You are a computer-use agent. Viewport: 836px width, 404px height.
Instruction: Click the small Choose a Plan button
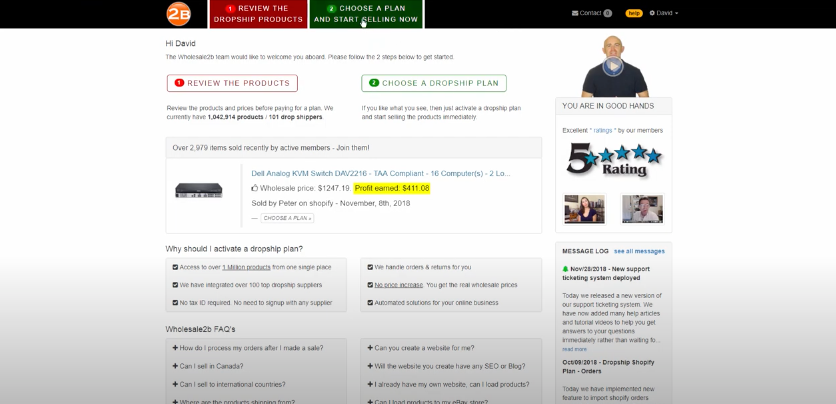(x=287, y=218)
